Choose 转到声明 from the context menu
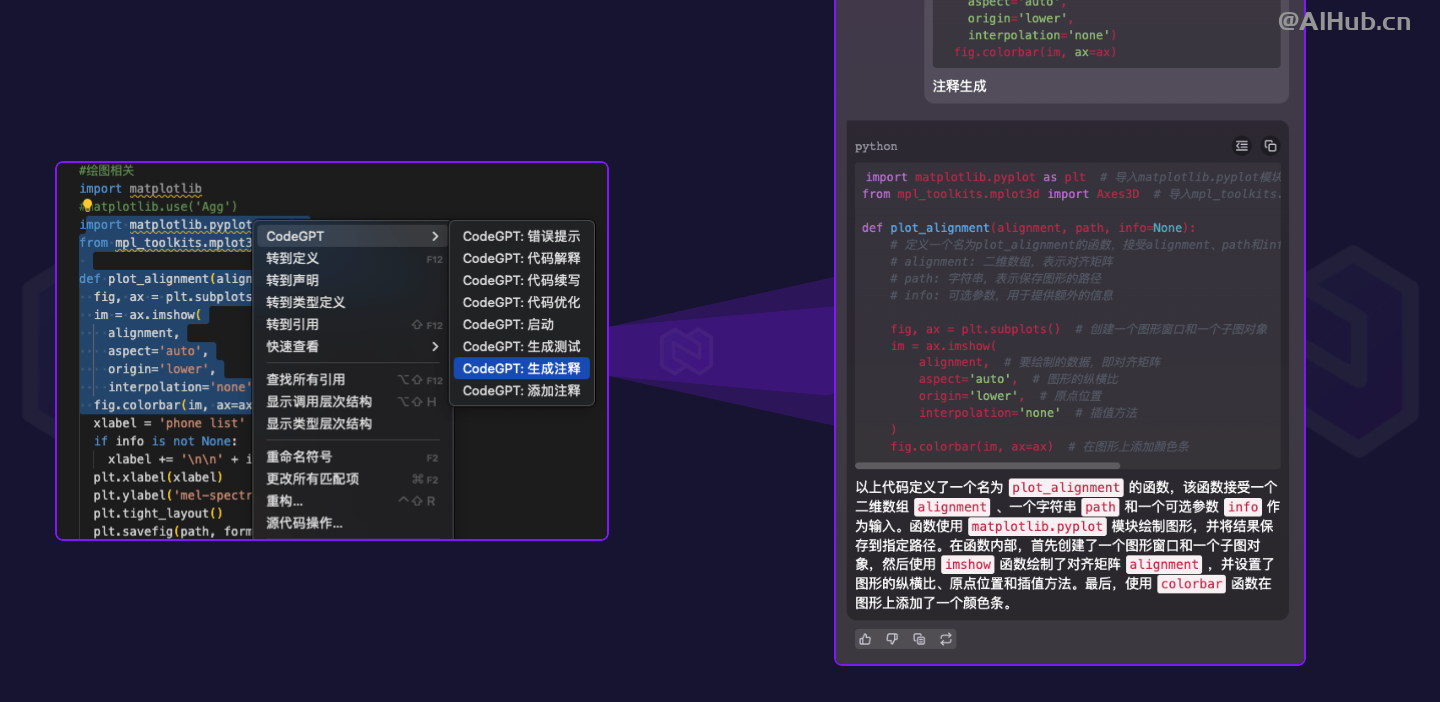The height and width of the screenshot is (702, 1440). [x=353, y=280]
